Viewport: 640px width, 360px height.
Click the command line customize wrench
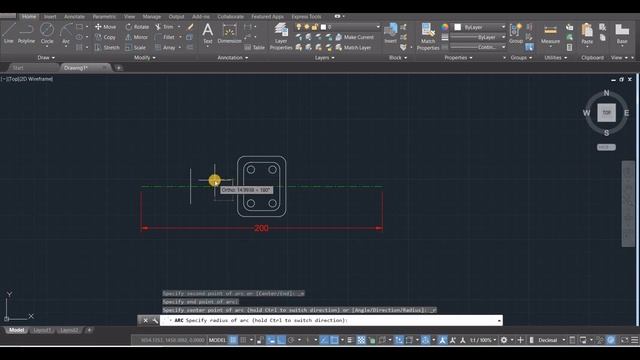(155, 320)
